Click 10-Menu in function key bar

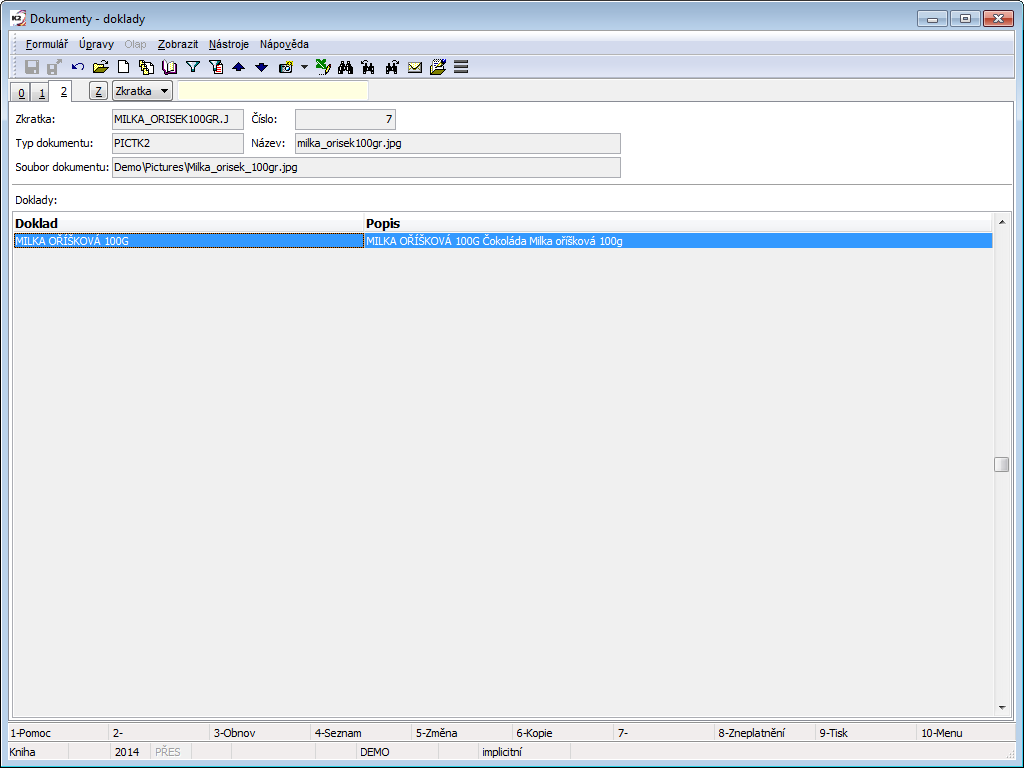967,733
